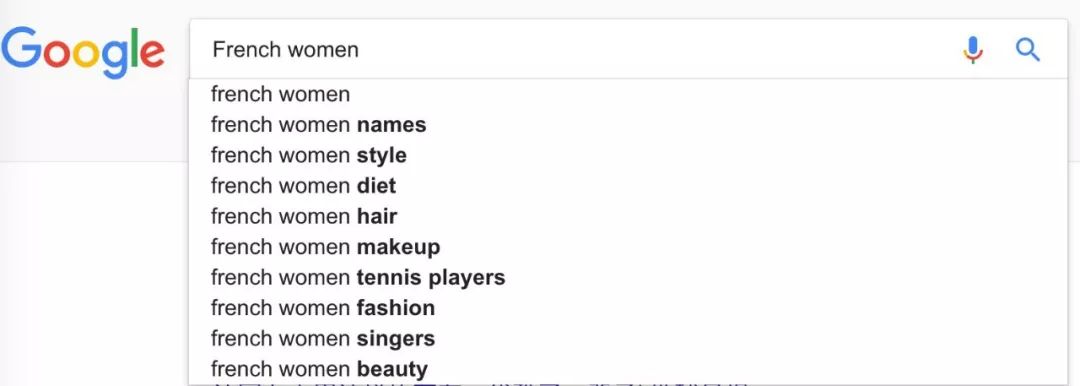Open the Google logo homepage link
The height and width of the screenshot is (386, 1080).
tap(83, 52)
